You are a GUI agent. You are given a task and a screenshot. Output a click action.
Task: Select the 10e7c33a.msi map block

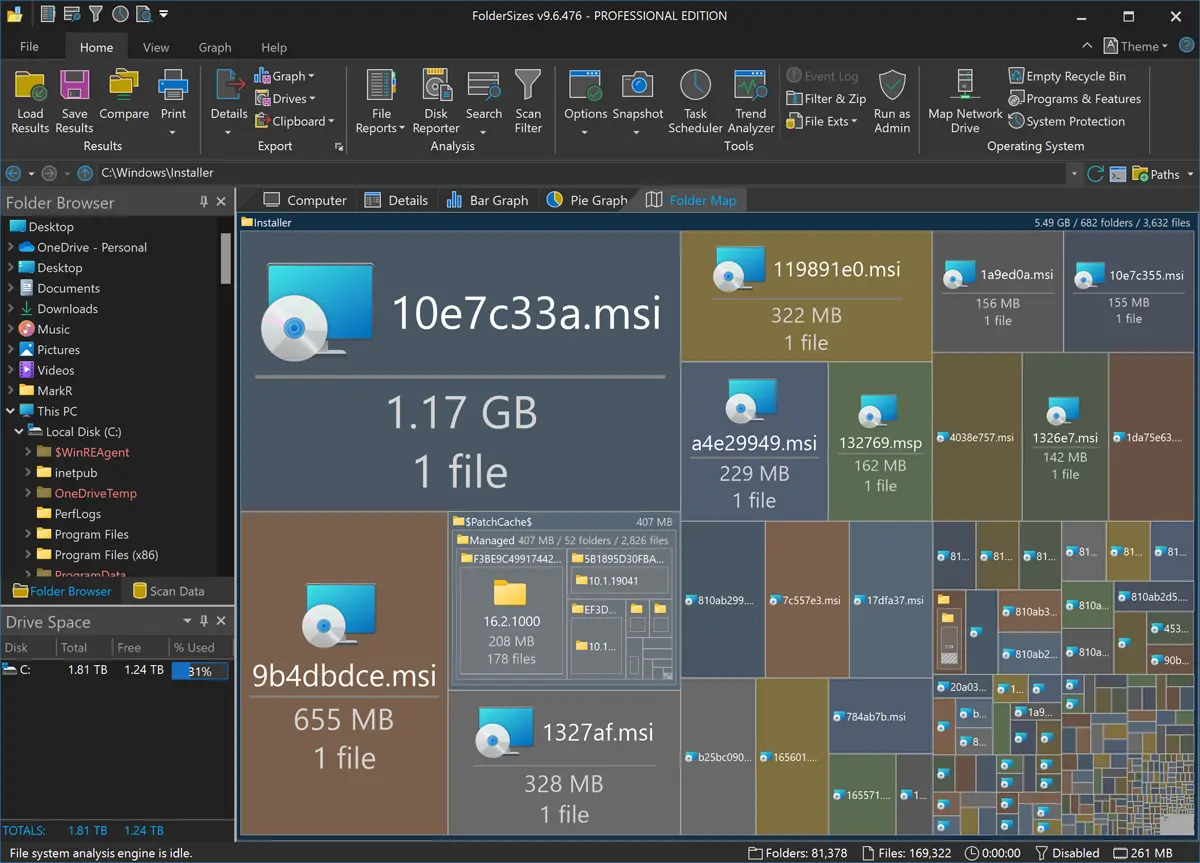(x=460, y=370)
